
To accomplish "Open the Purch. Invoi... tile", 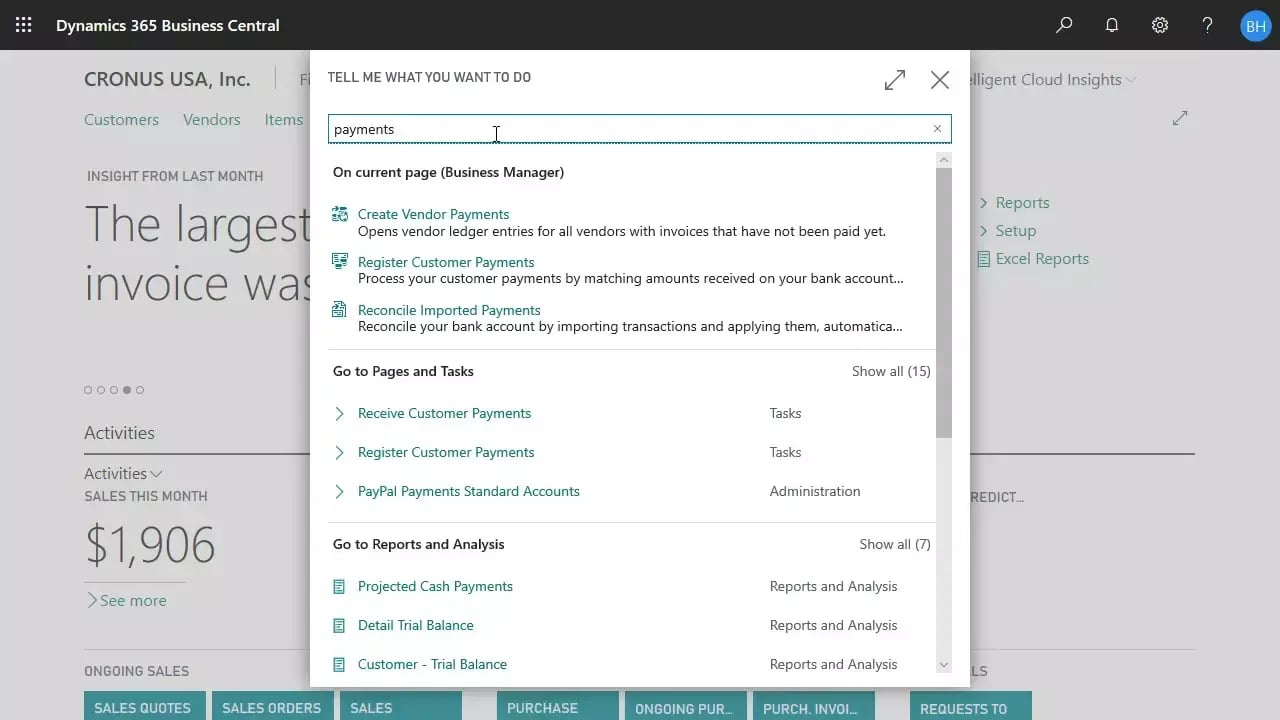I will pyautogui.click(x=814, y=706).
